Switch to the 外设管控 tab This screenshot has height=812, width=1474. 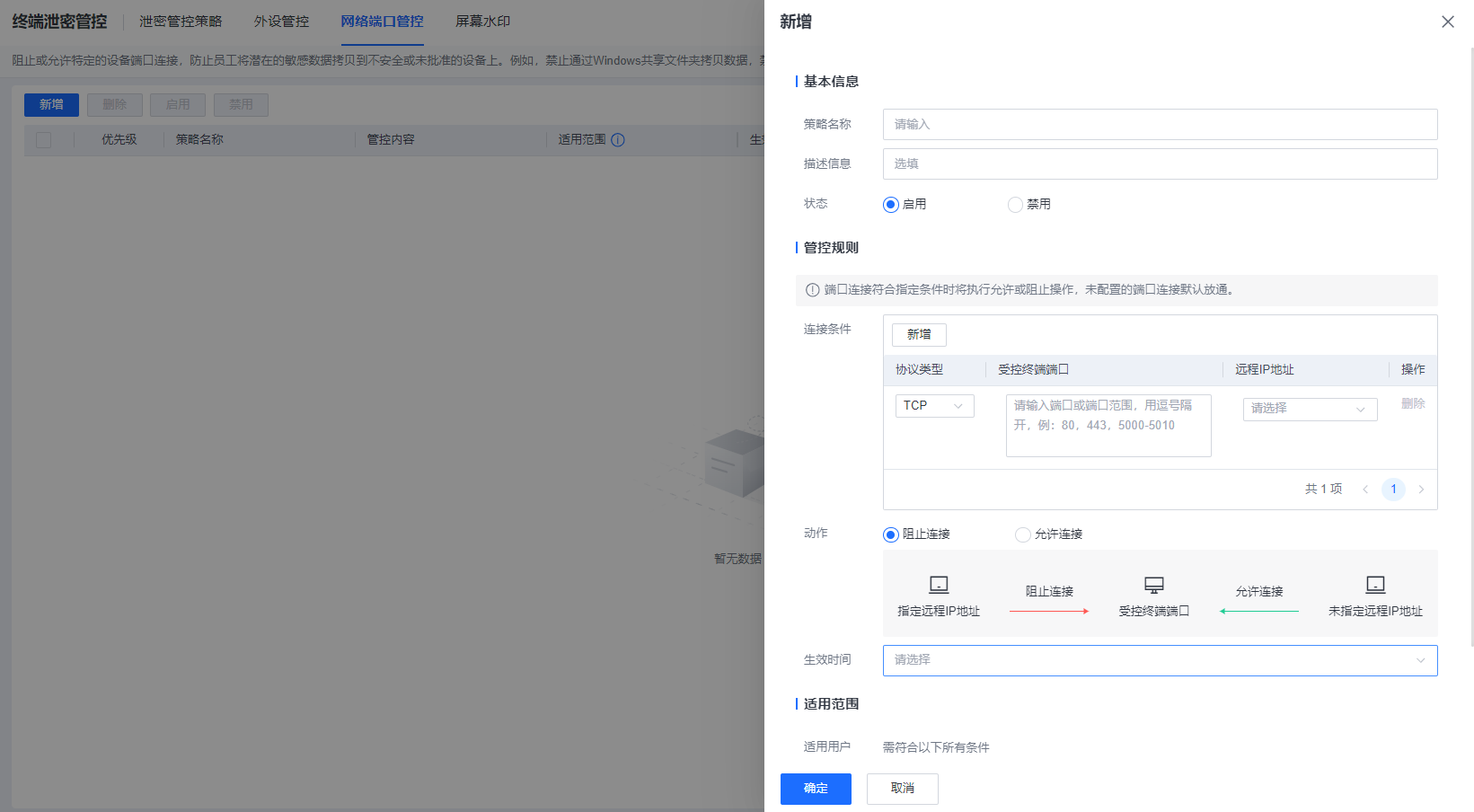click(281, 22)
